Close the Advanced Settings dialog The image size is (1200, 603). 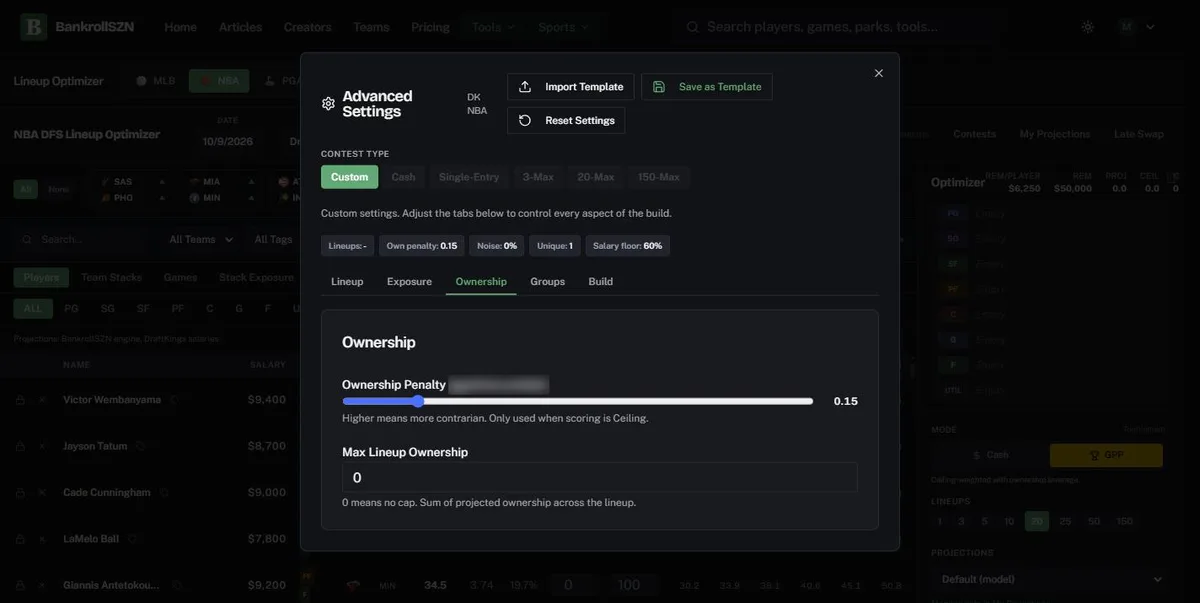(x=879, y=73)
